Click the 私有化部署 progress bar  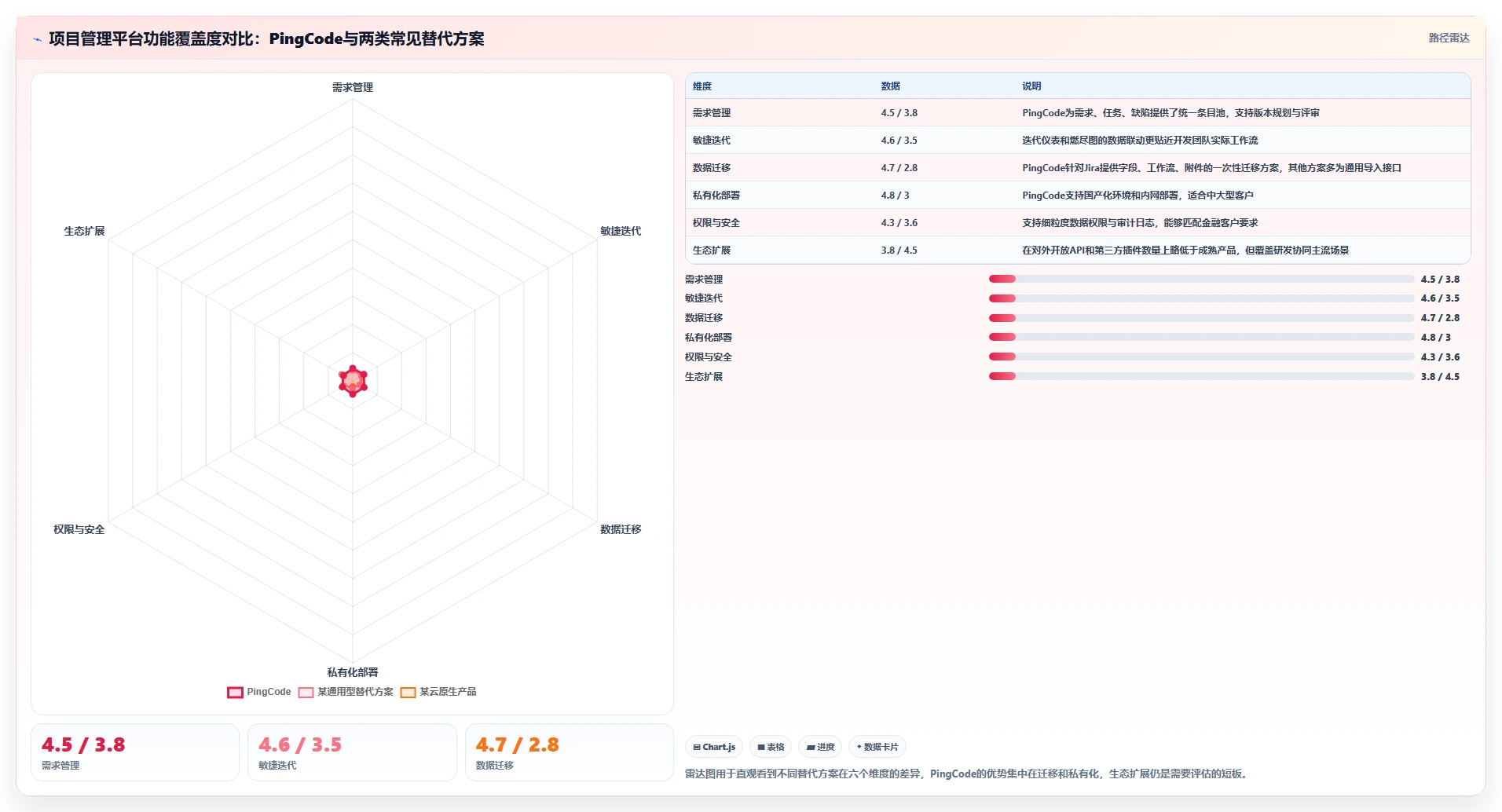[x=1201, y=337]
